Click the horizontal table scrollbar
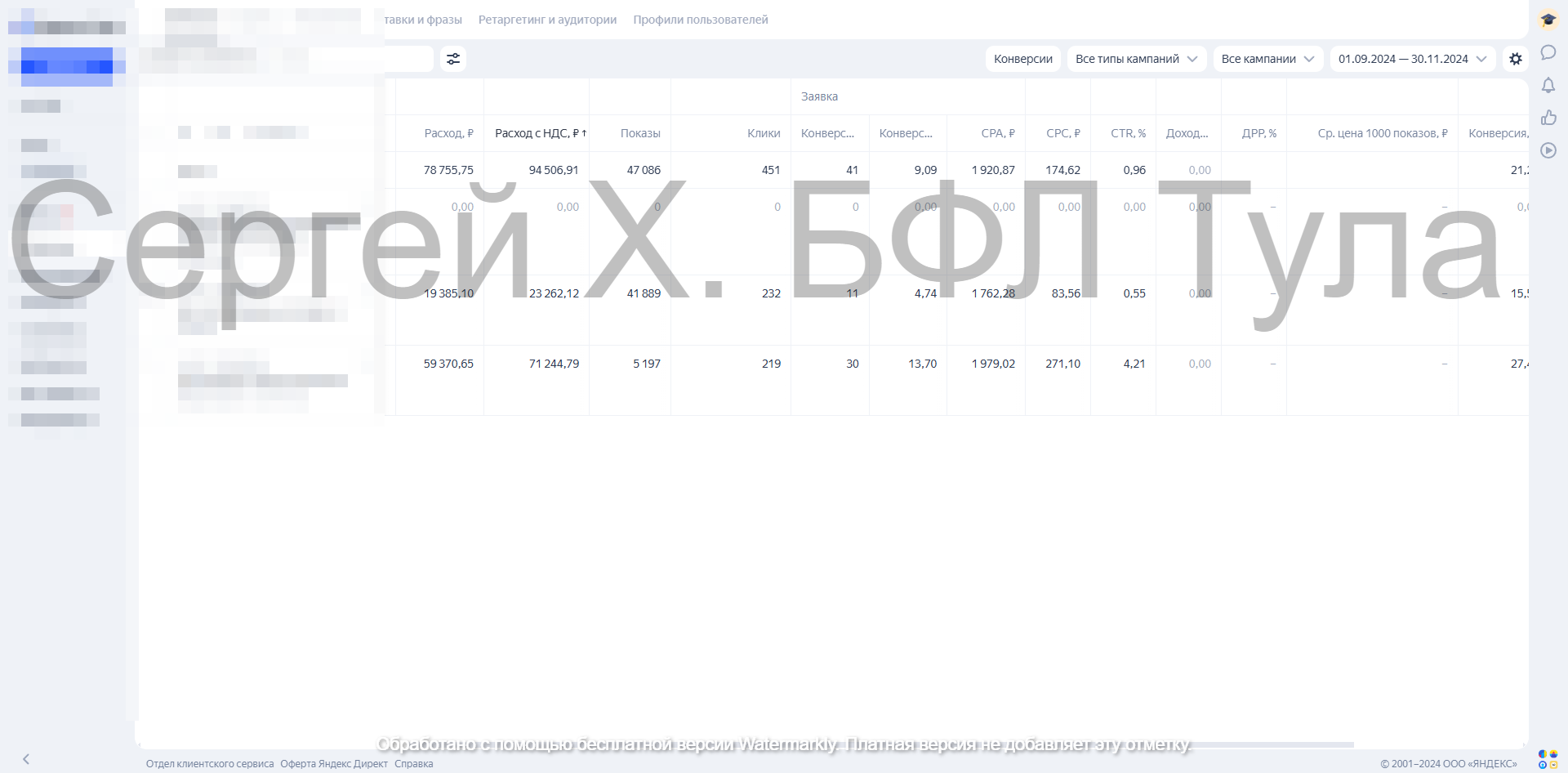Screen dimensions: 1568x773 746,745
